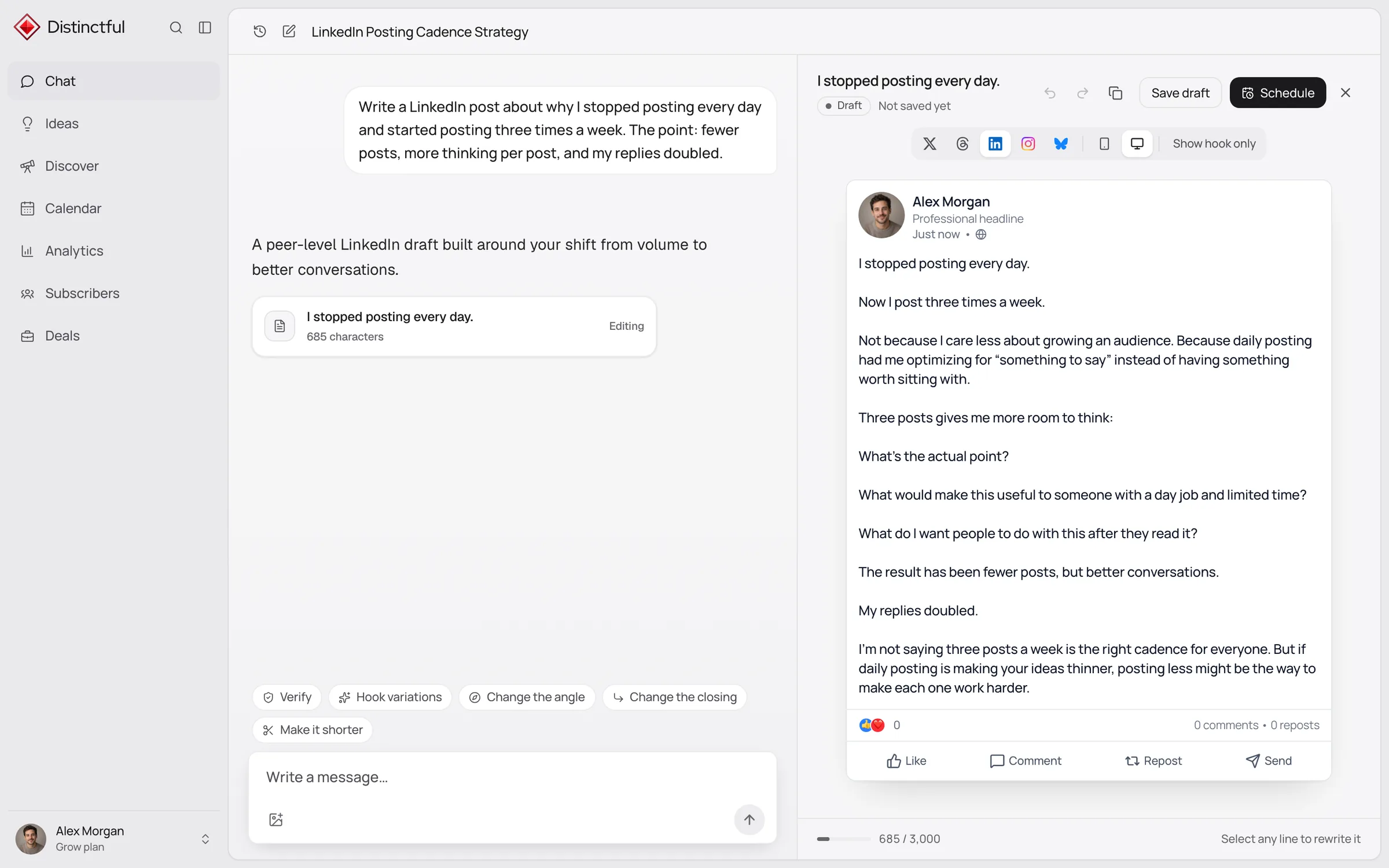Viewport: 1389px width, 868px height.
Task: Select the LinkedIn preview icon
Action: [995, 144]
